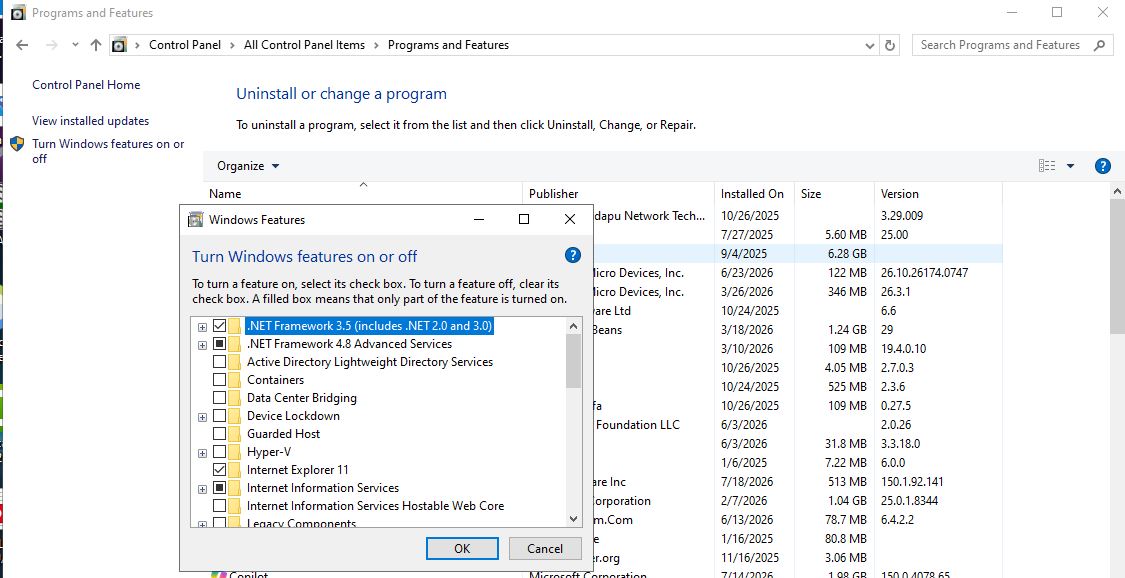Click Programs and Features title bar icon
The width and height of the screenshot is (1125, 578).
[x=18, y=13]
